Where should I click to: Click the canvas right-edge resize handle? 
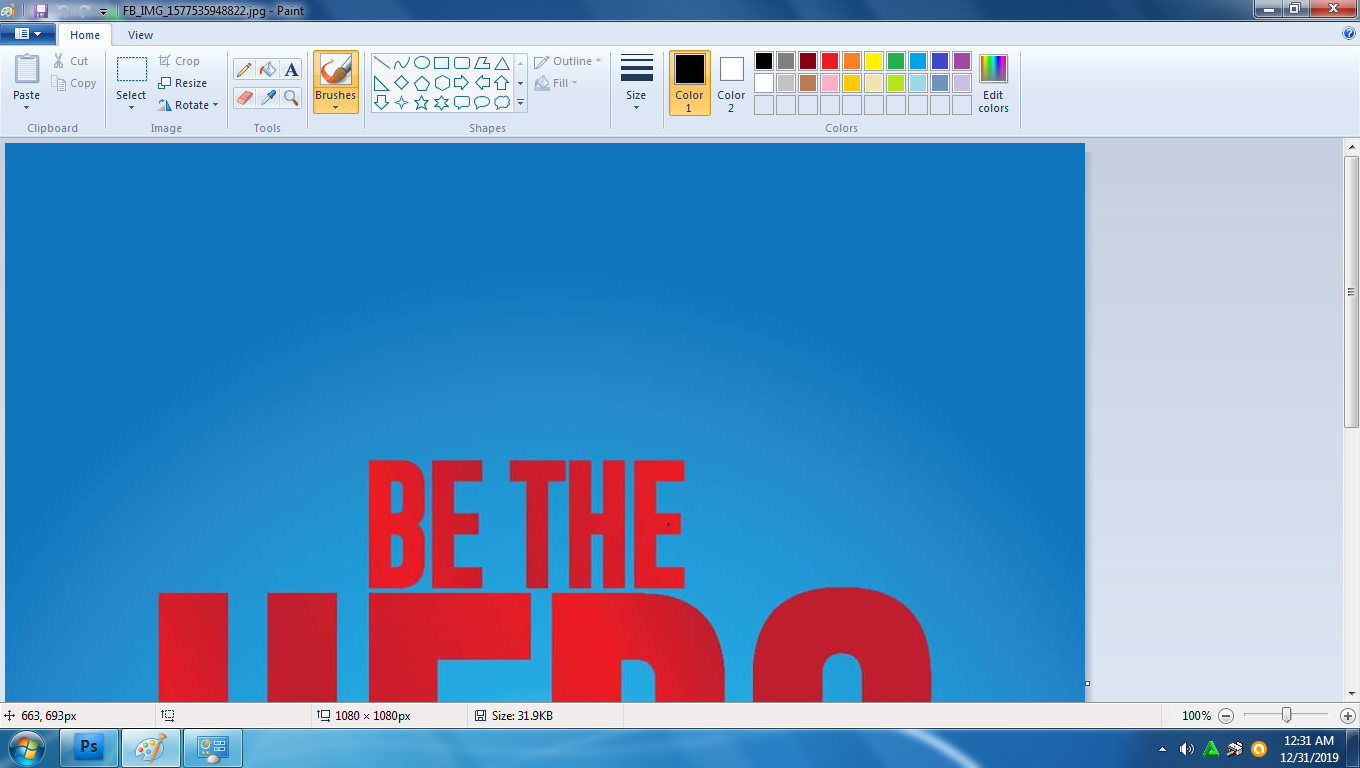coord(1087,684)
